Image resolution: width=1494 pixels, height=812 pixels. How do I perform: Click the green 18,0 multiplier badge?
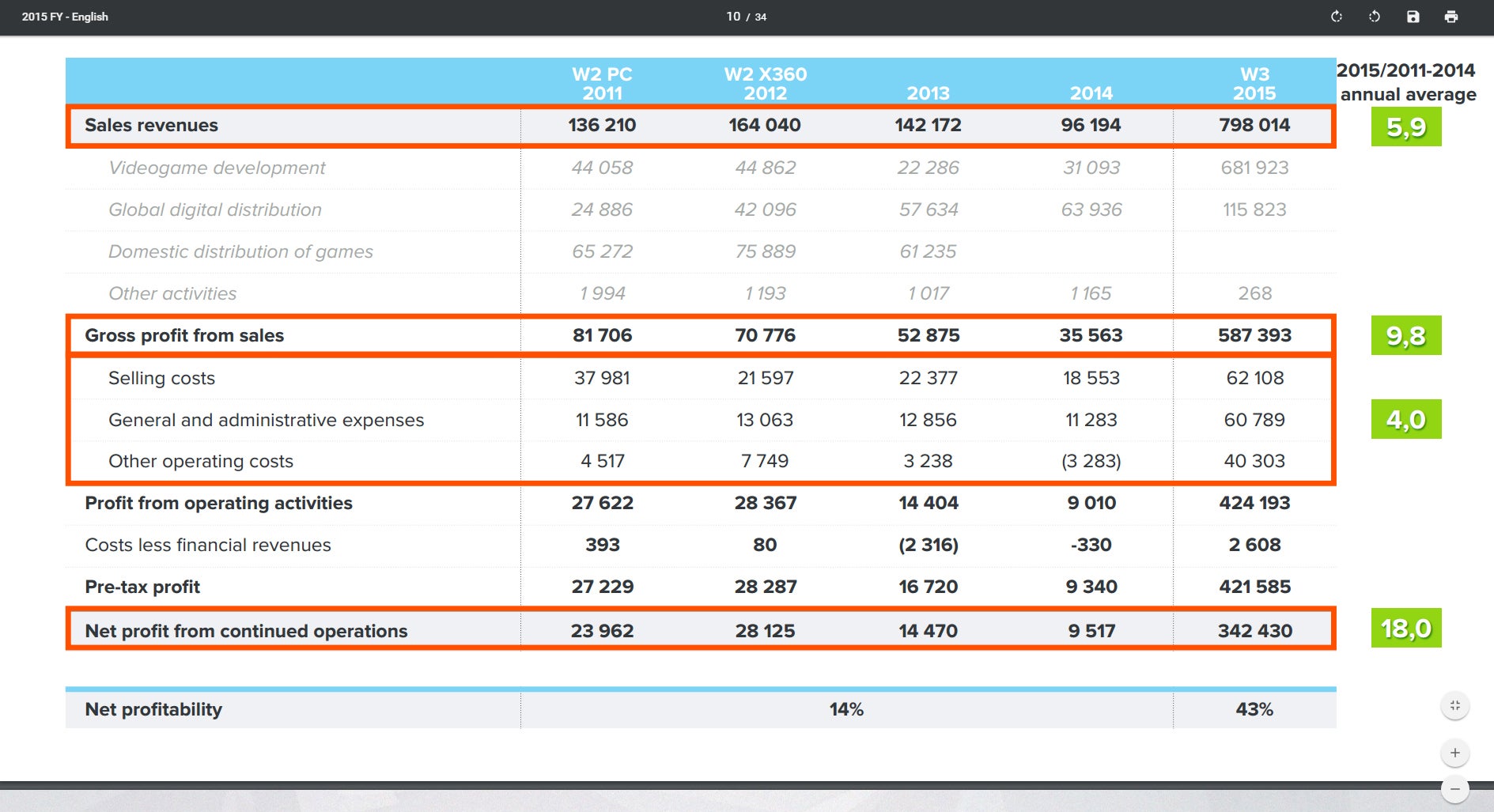click(x=1406, y=628)
